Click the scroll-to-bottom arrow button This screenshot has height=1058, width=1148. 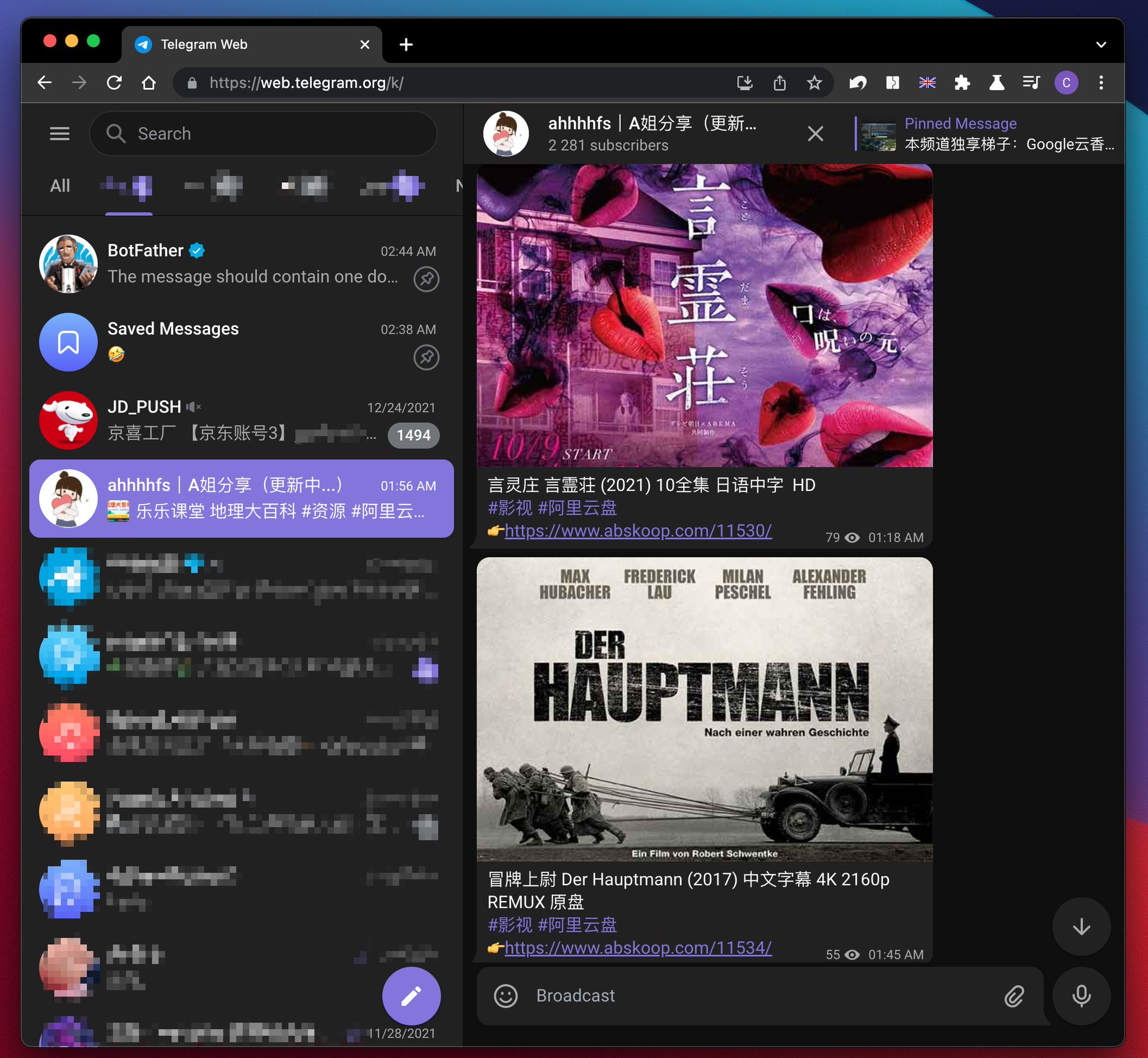[x=1081, y=926]
